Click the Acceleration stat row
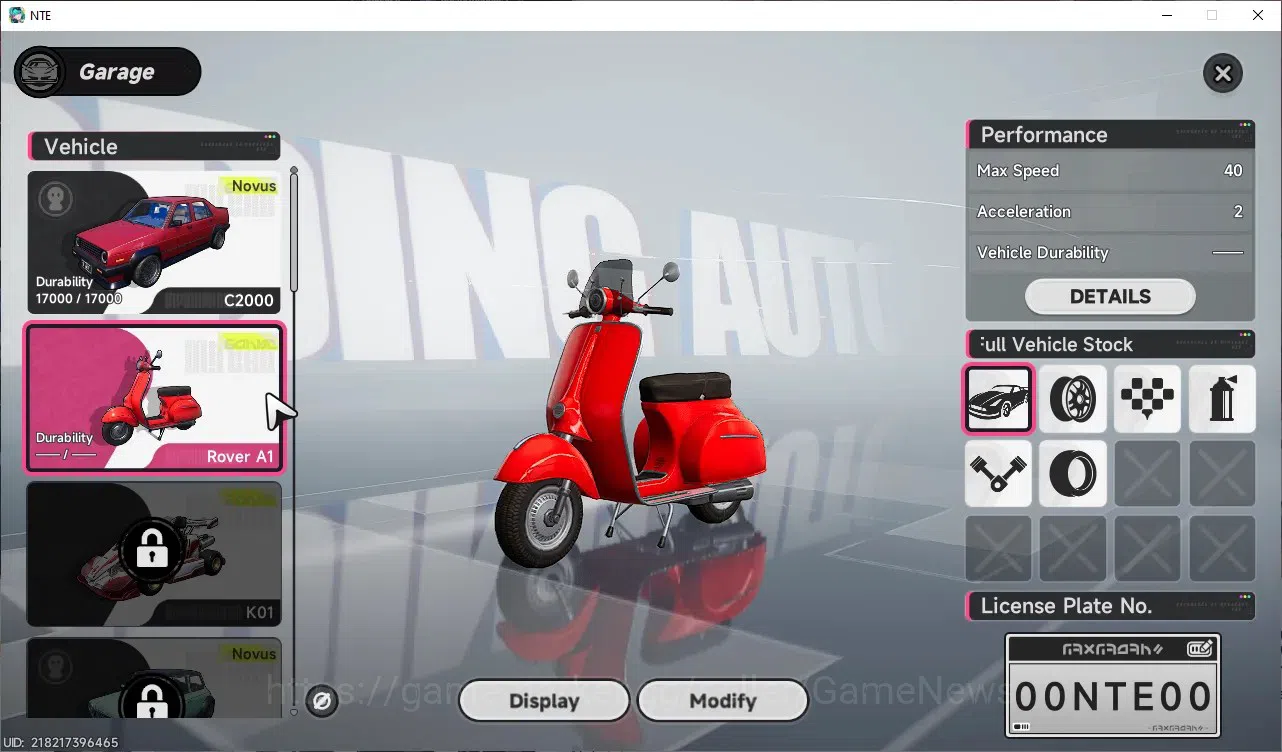This screenshot has height=752, width=1282. 1110,212
